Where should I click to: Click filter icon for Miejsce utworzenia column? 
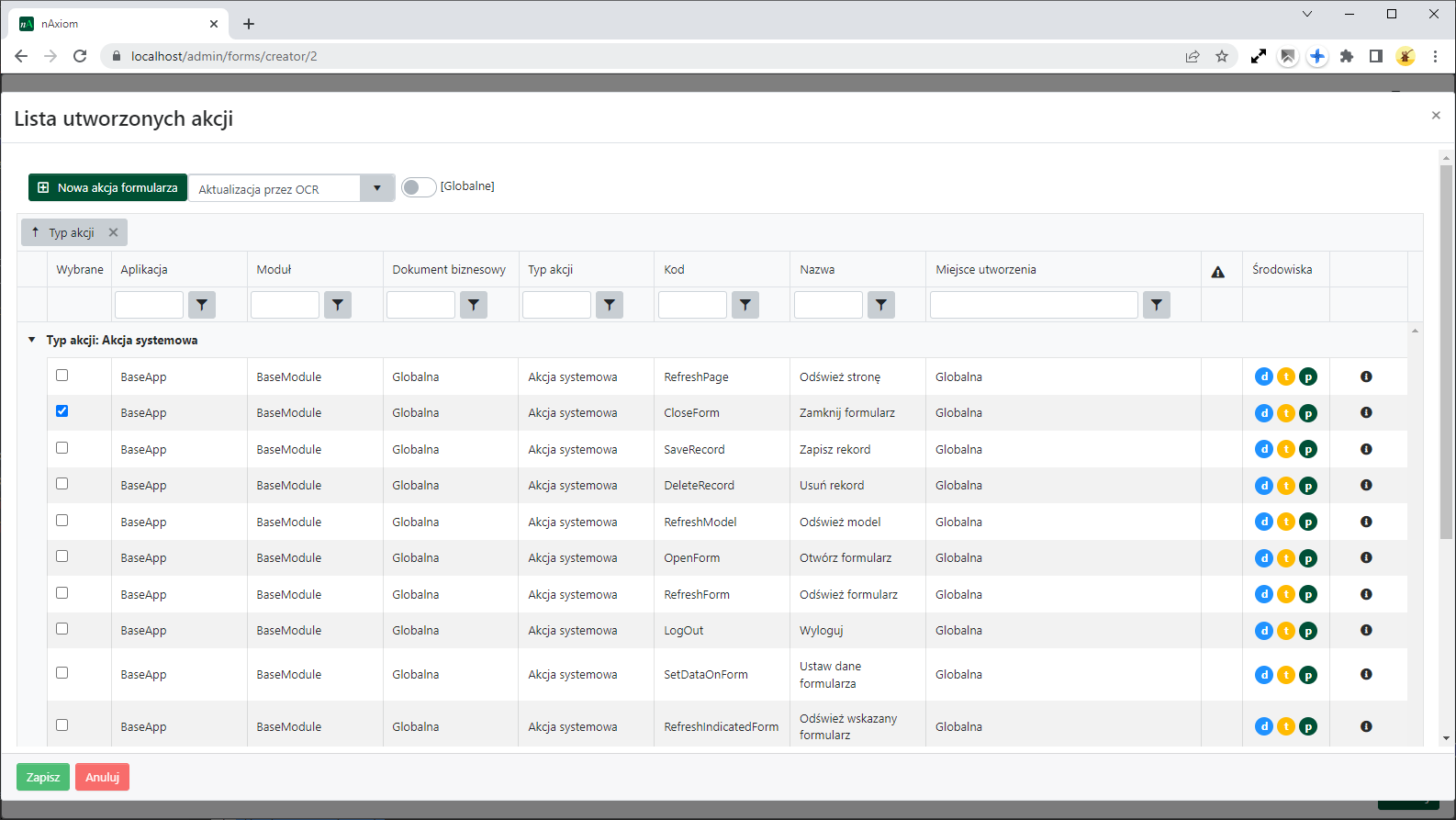1157,305
